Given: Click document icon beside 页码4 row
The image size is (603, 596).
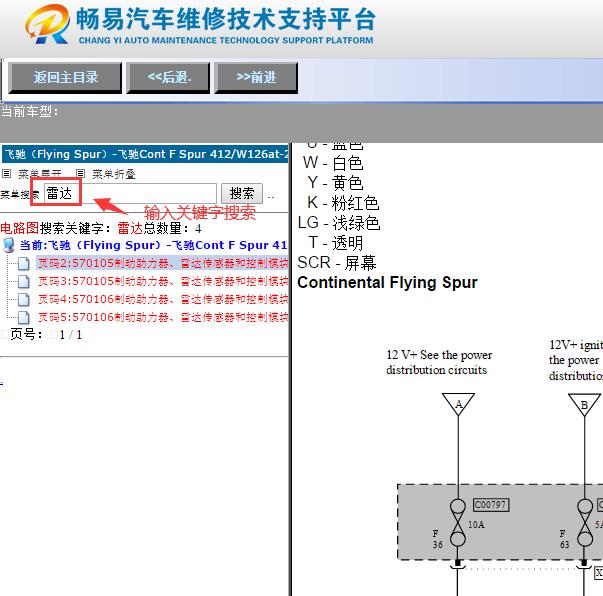Looking at the screenshot, I should 23,300.
